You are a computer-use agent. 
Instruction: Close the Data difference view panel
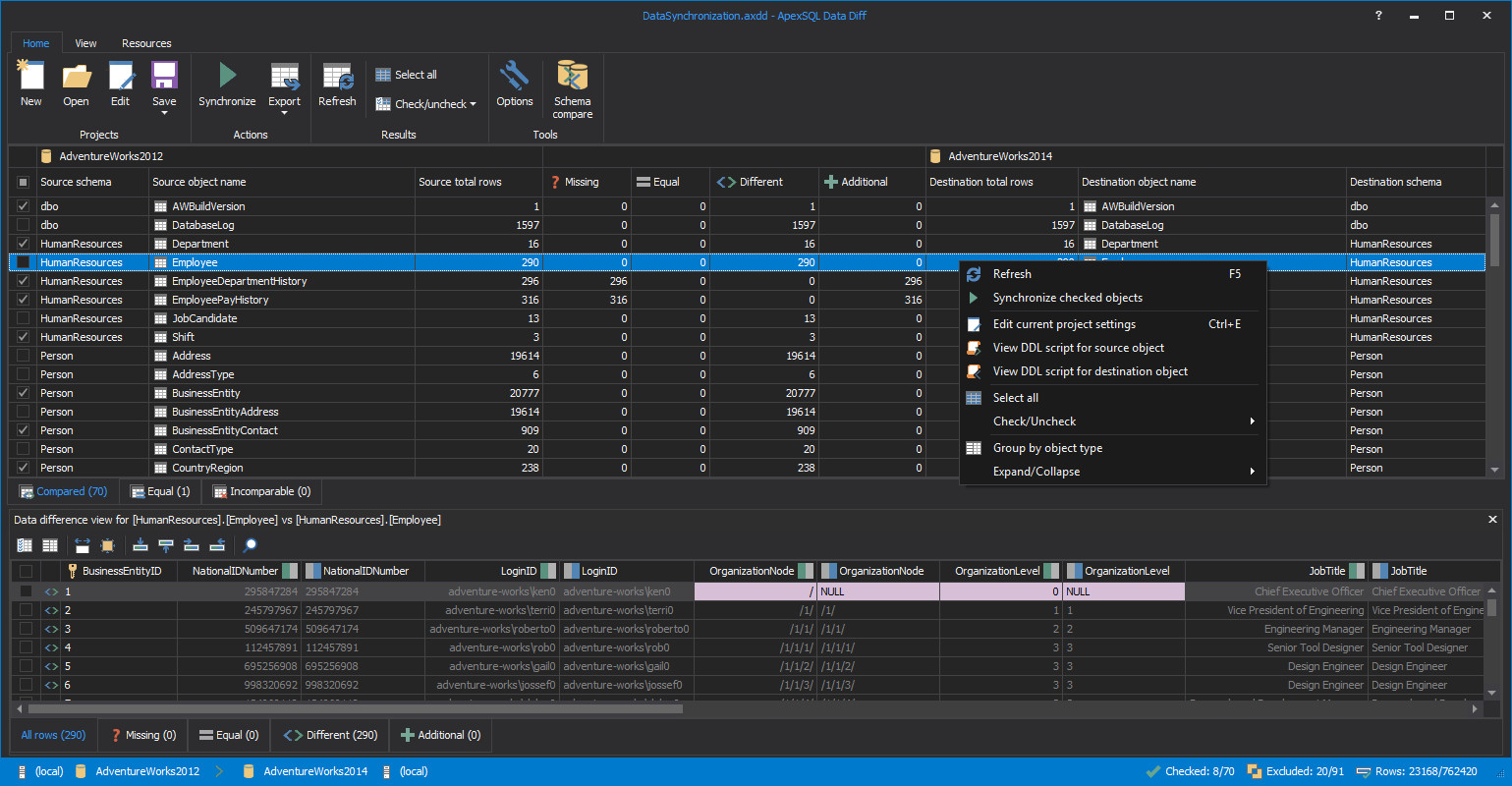(1492, 519)
